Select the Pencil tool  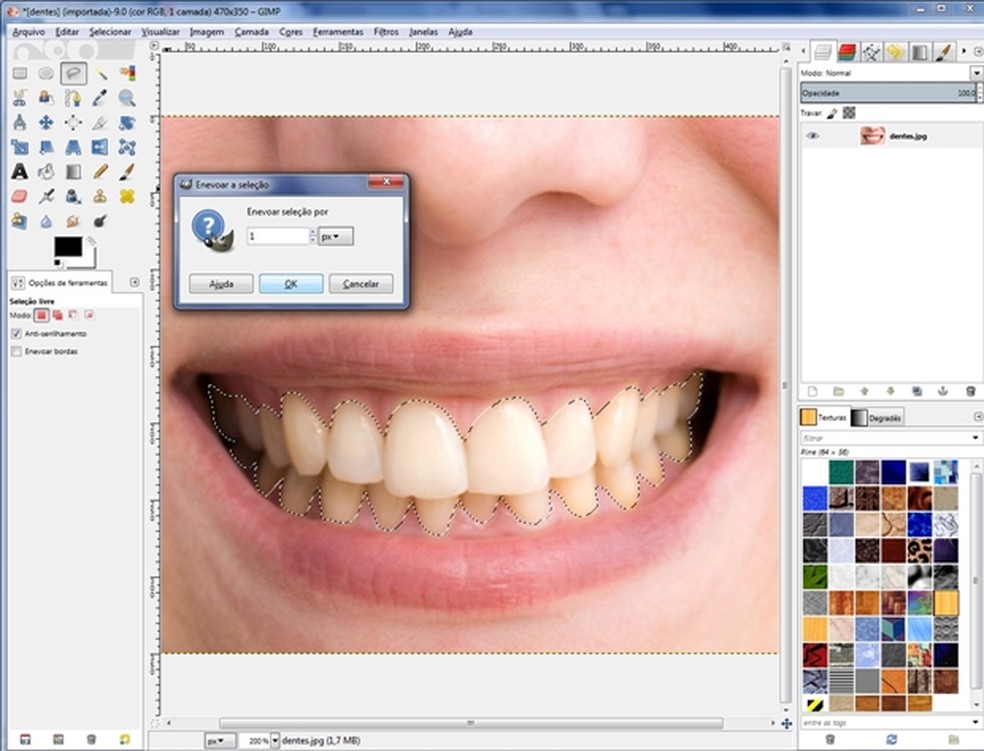(x=100, y=172)
